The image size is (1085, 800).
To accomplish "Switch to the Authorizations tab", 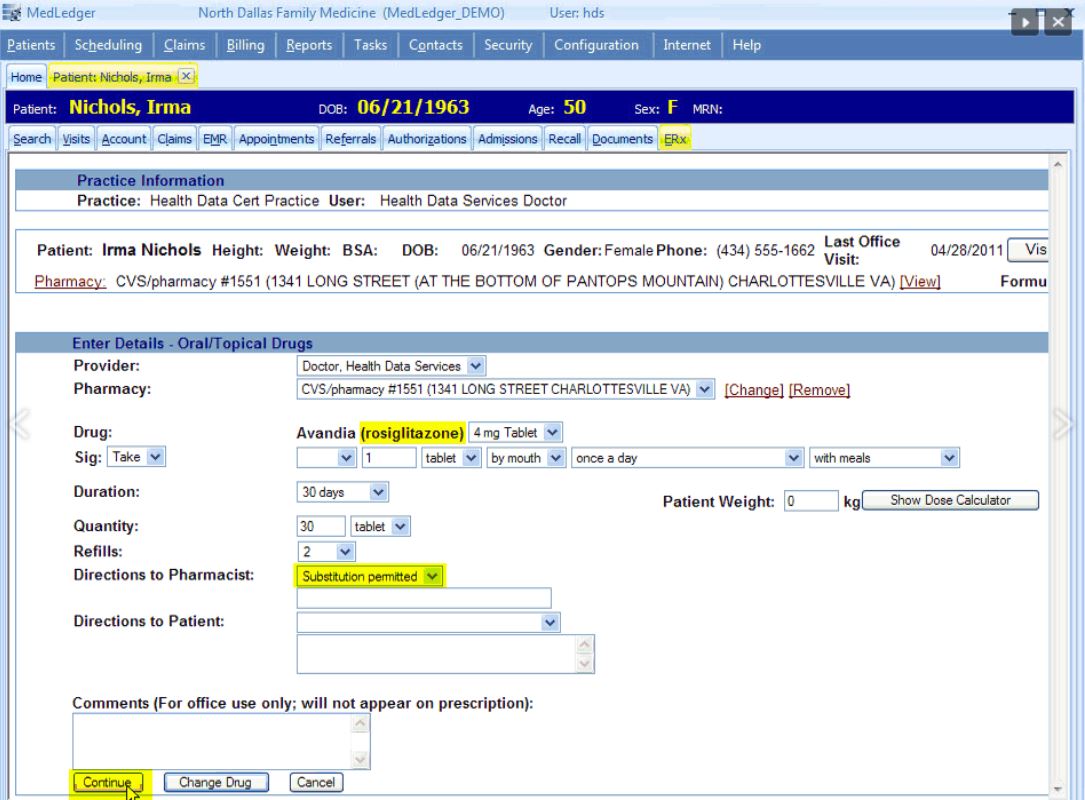I will click(427, 139).
